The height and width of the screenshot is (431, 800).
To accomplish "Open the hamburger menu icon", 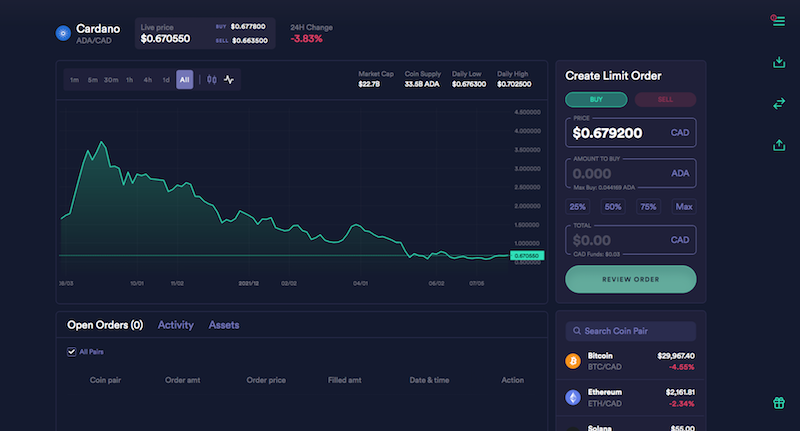I will (778, 21).
